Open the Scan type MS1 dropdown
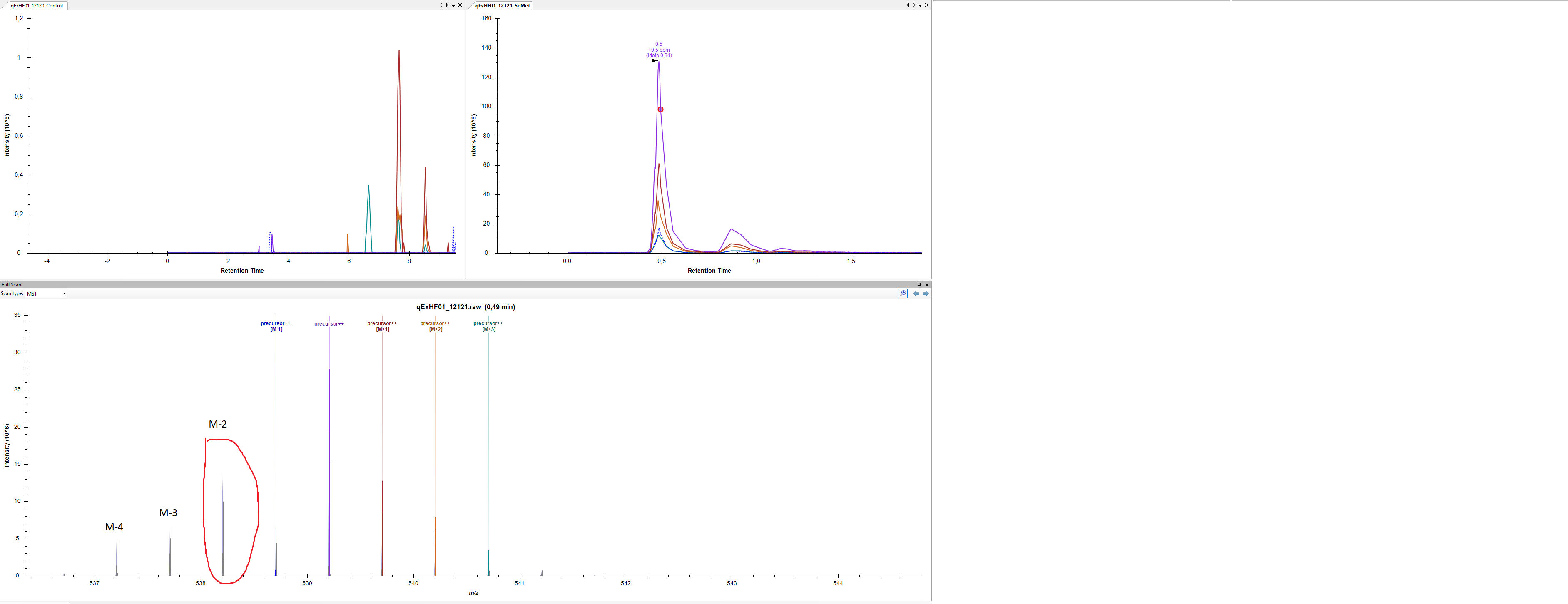This screenshot has height=604, width=1568. [x=64, y=294]
